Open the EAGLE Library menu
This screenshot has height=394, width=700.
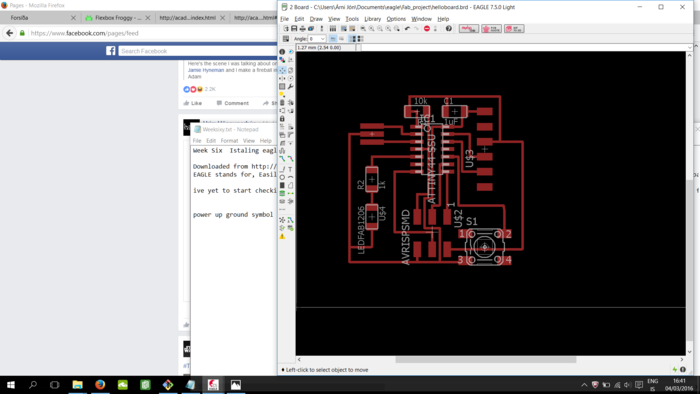(x=372, y=19)
